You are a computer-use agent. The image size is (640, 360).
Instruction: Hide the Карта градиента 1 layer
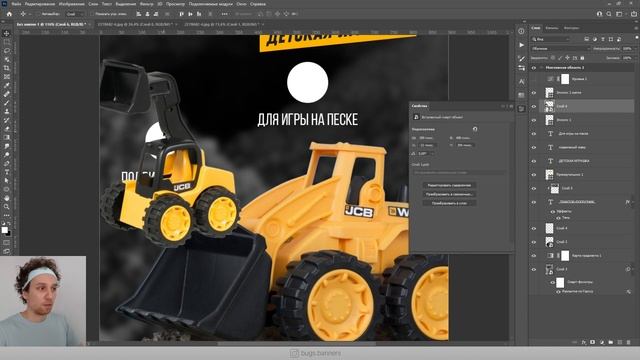click(533, 256)
